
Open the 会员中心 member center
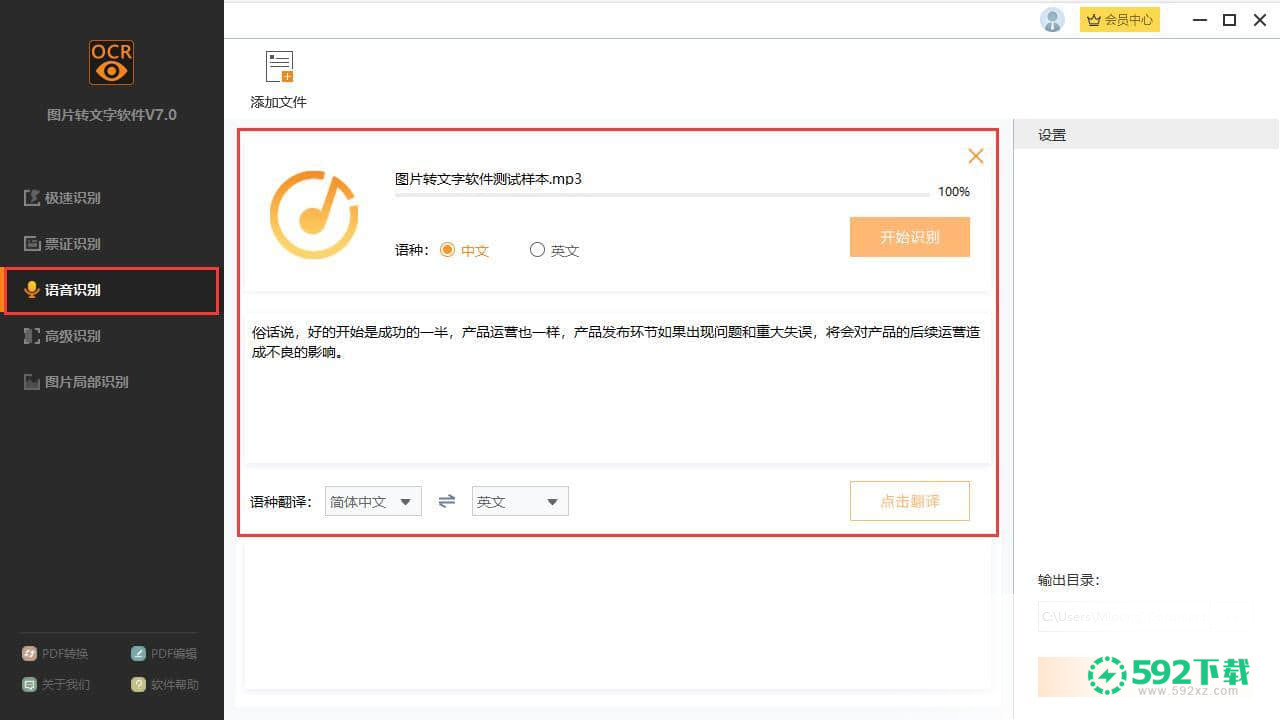click(1120, 19)
